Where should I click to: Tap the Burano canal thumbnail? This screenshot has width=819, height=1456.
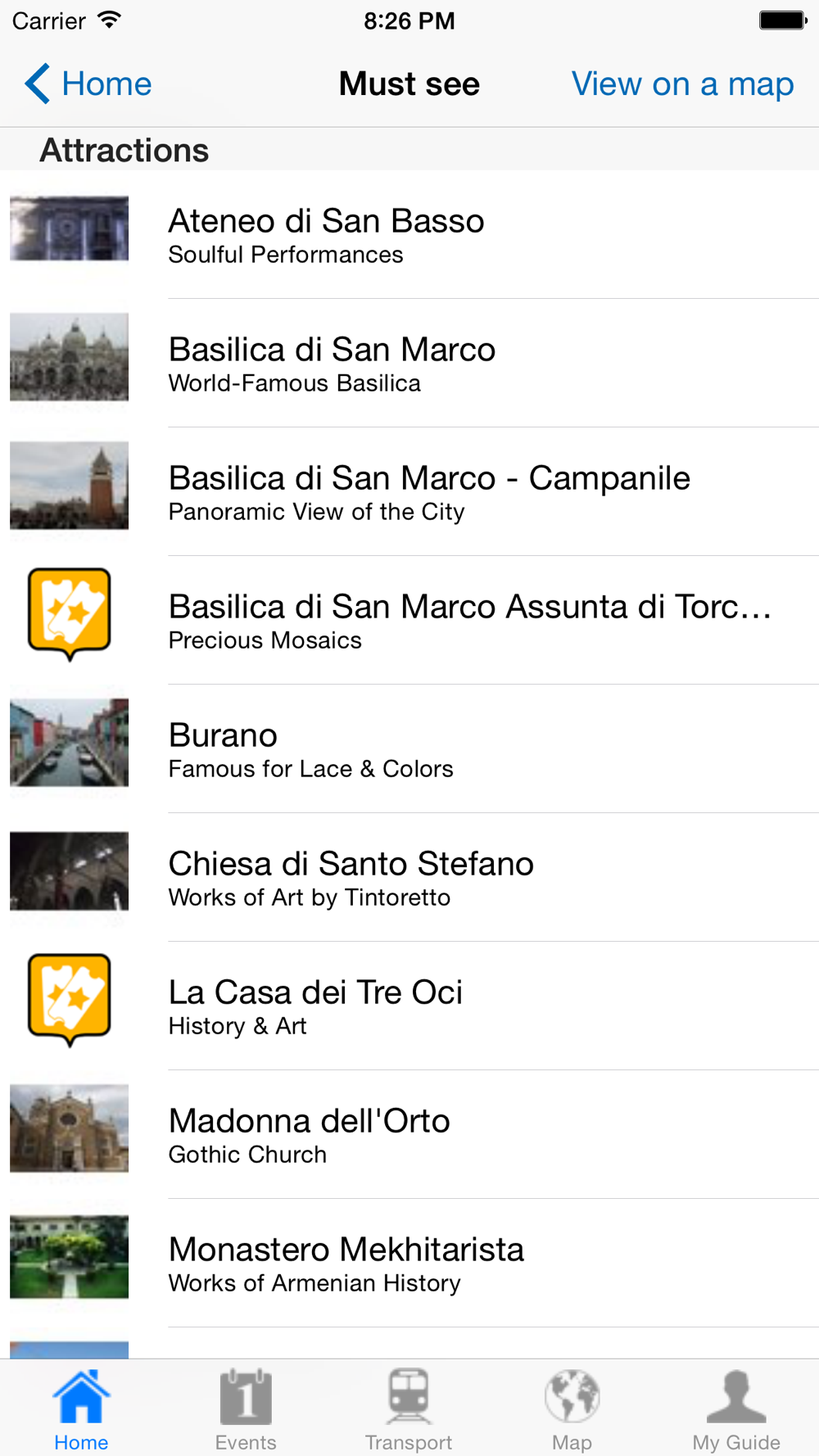70,743
